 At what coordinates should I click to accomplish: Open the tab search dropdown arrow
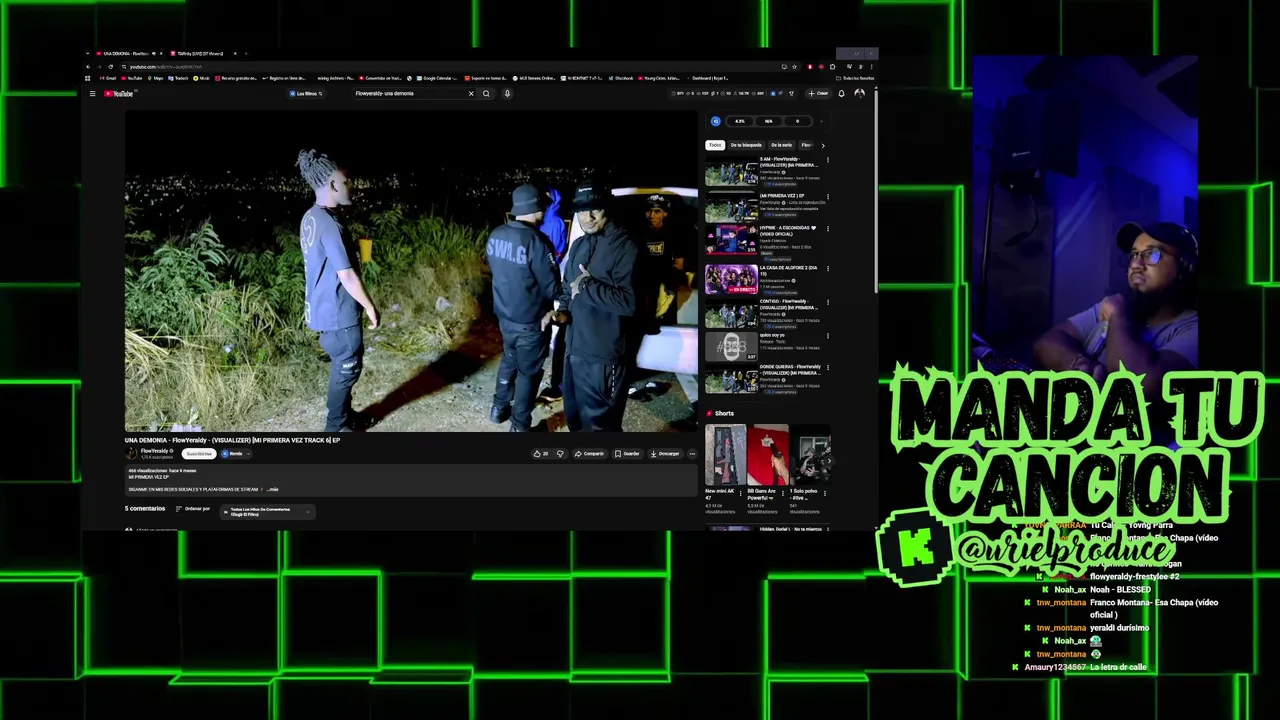[88, 54]
